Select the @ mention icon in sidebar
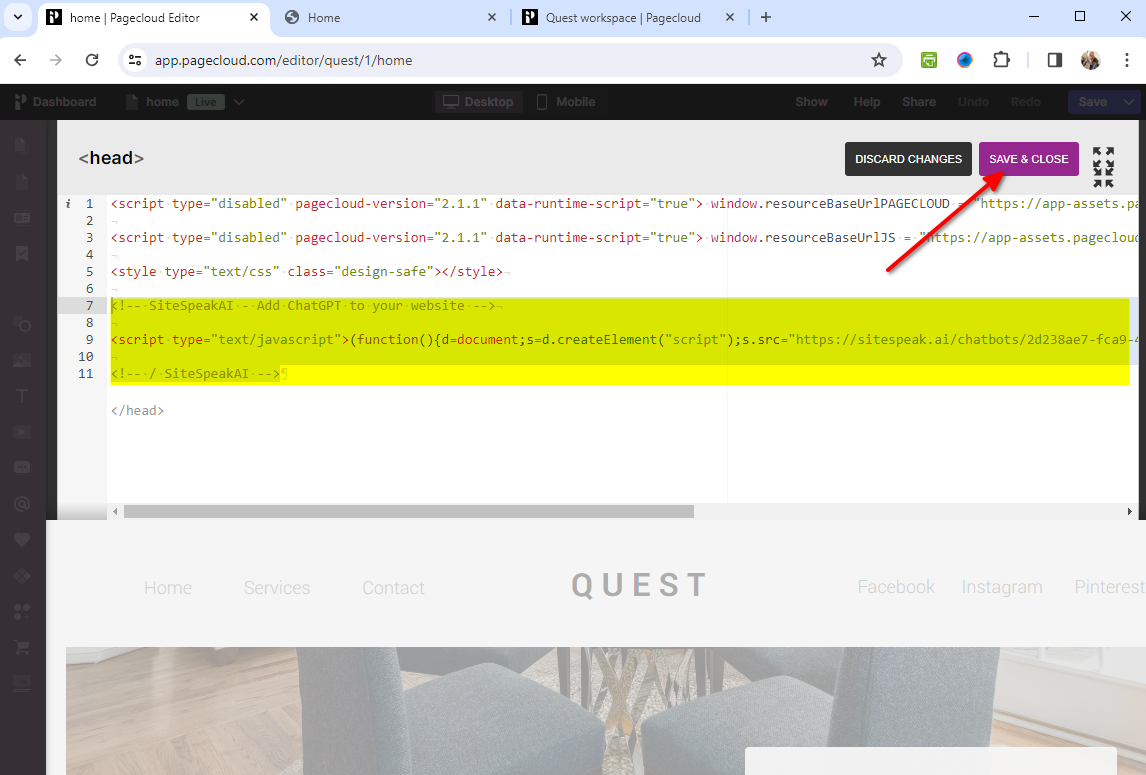 coord(21,504)
